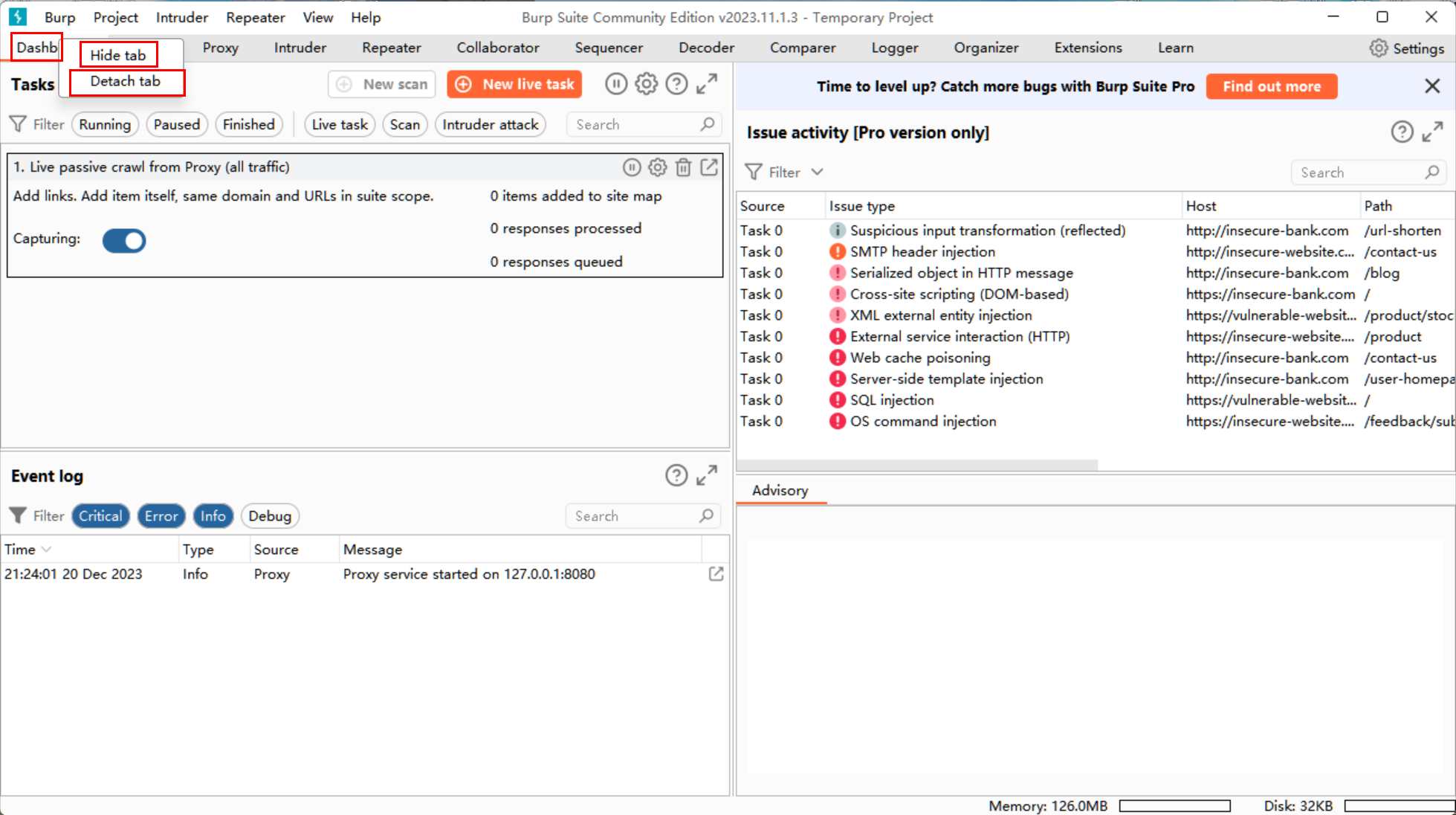1456x815 pixels.
Task: Pause all tasks from the Tasks toolbar
Action: pyautogui.click(x=615, y=84)
